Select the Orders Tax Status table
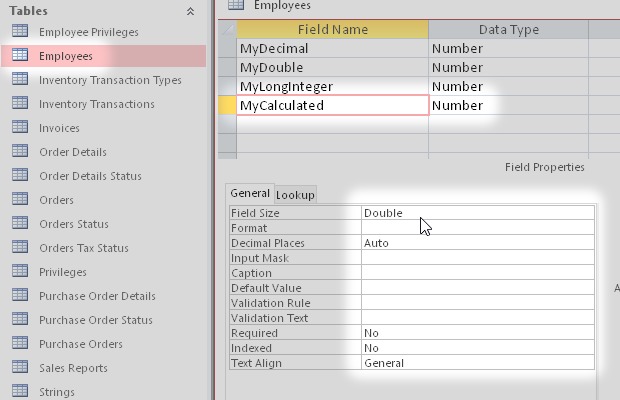Image resolution: width=620 pixels, height=400 pixels. point(84,248)
